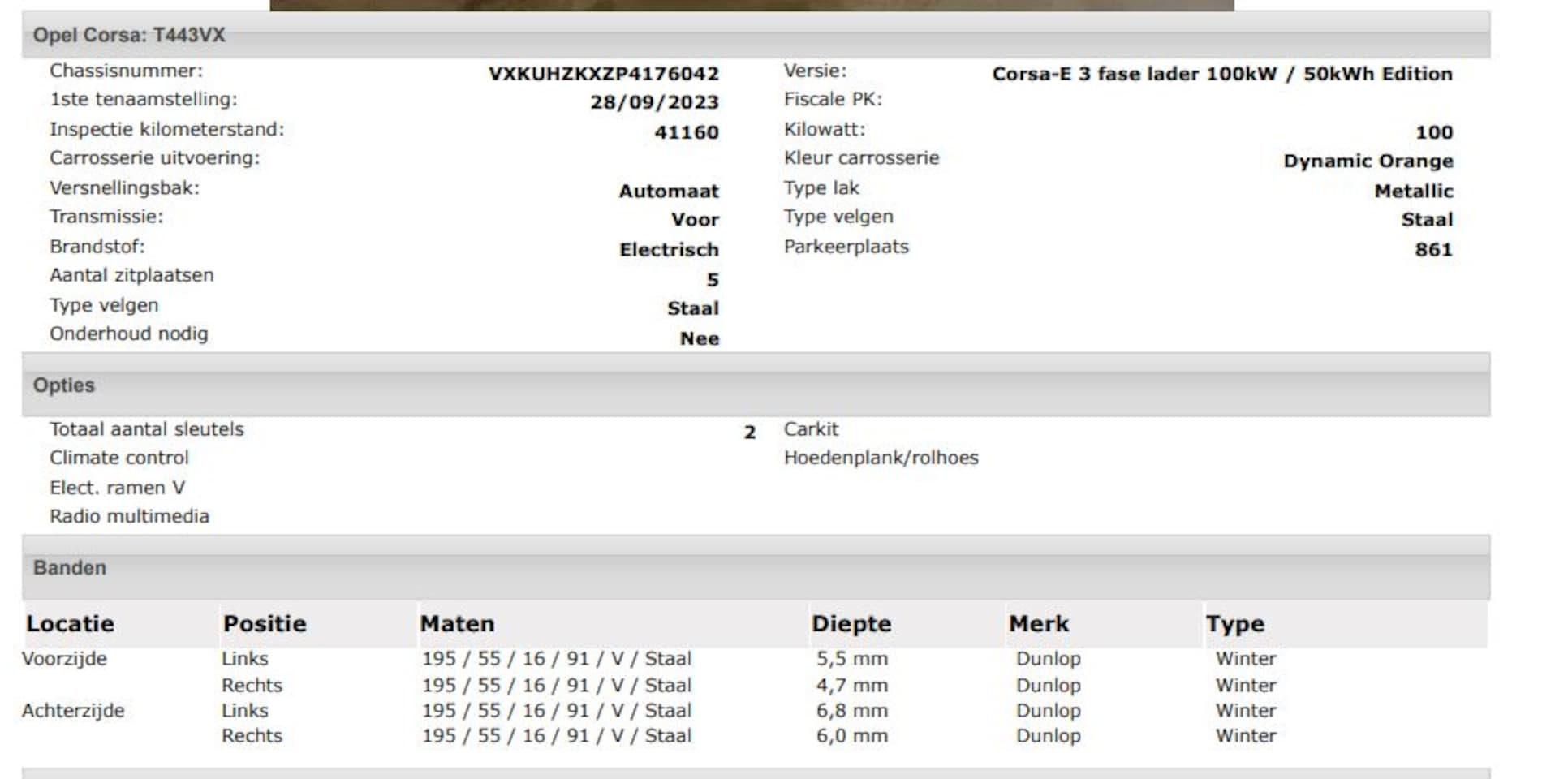This screenshot has width=1568, height=779.
Task: Click the Merk column header
Action: (x=1039, y=624)
